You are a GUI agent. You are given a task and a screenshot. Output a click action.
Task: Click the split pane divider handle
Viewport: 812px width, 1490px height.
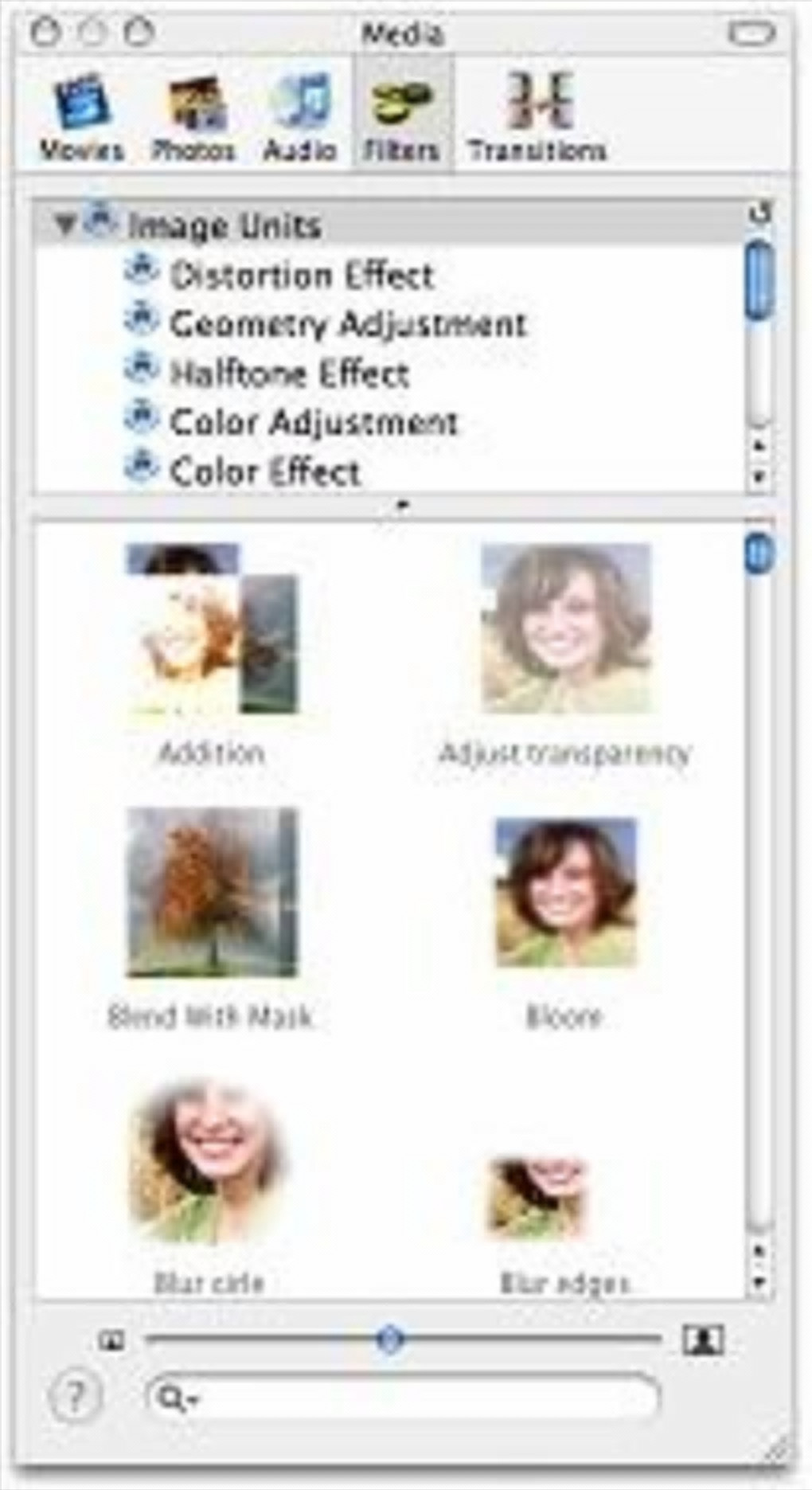pyautogui.click(x=403, y=505)
